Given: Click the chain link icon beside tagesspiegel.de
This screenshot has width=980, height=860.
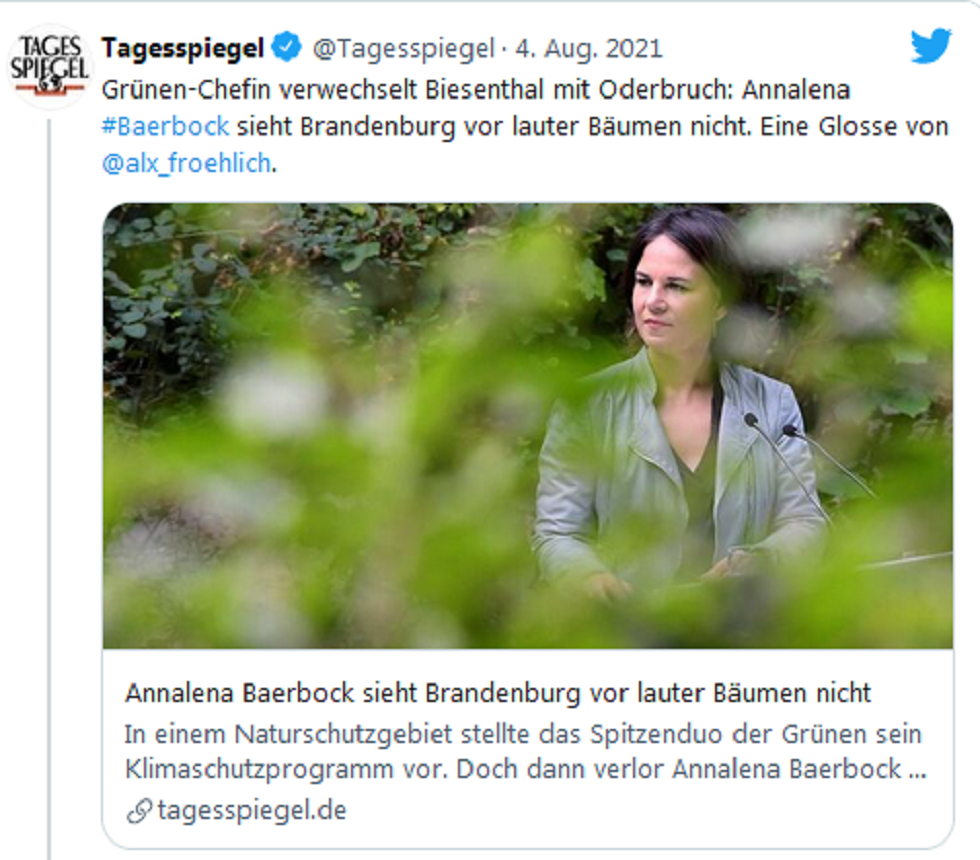Looking at the screenshot, I should (139, 811).
